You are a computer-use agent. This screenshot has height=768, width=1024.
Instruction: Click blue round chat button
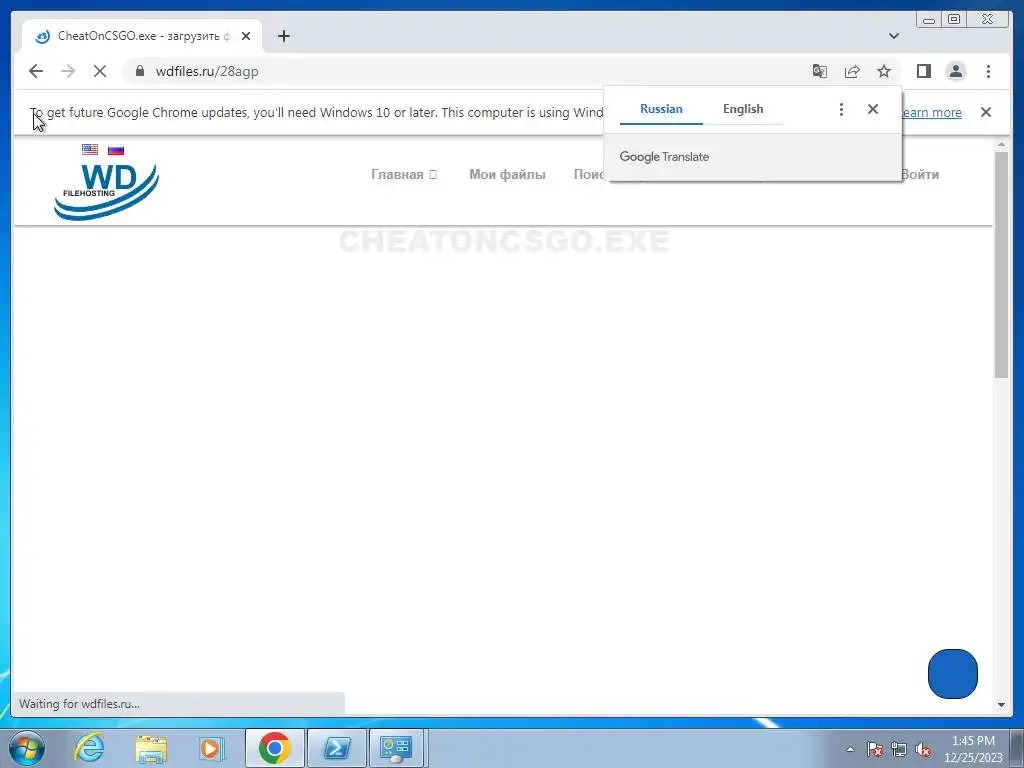(x=953, y=673)
